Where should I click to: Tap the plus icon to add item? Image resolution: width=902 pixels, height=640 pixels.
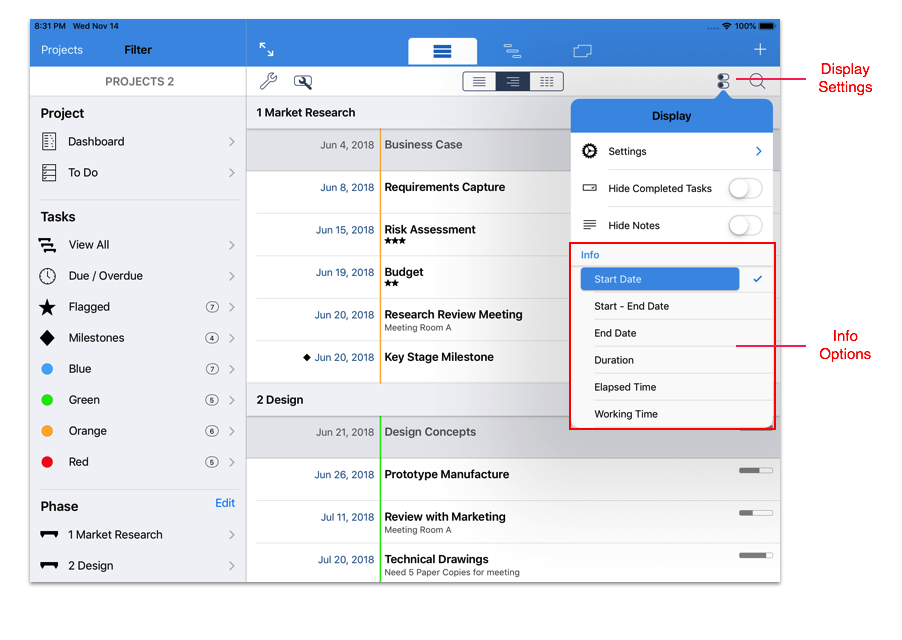760,49
